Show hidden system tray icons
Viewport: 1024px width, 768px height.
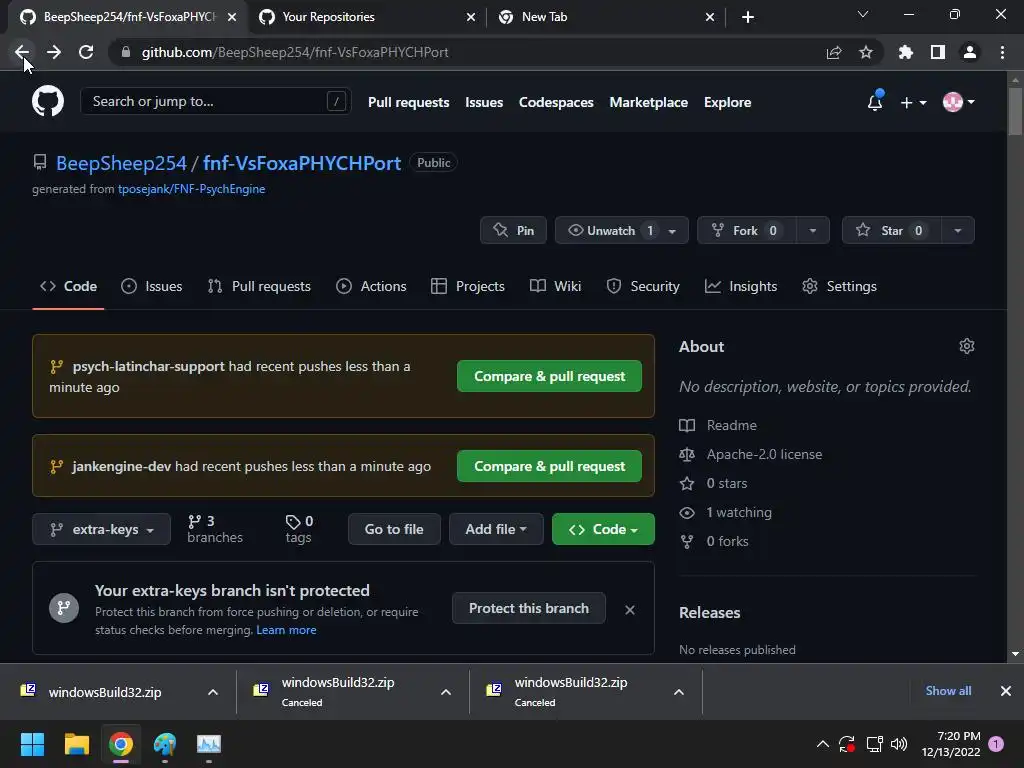[x=823, y=744]
